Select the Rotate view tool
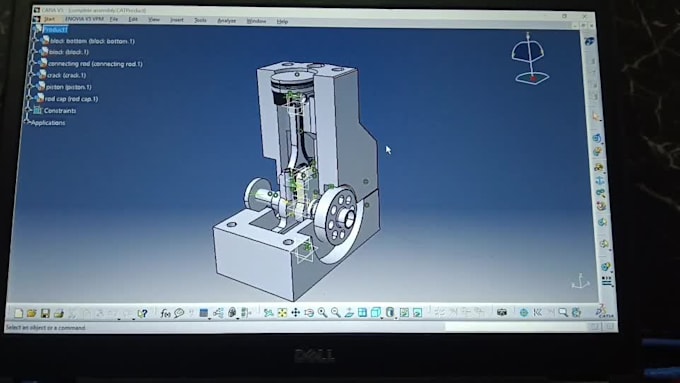 coord(309,313)
